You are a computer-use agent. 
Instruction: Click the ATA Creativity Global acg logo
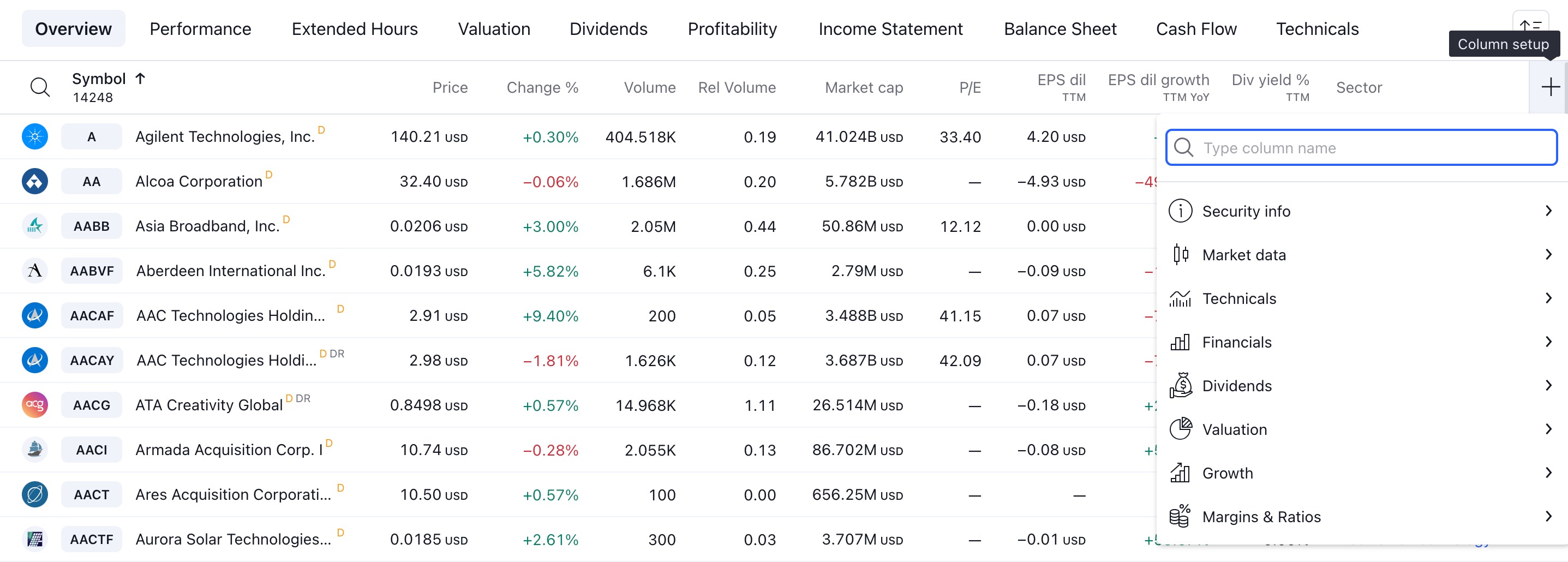point(35,405)
